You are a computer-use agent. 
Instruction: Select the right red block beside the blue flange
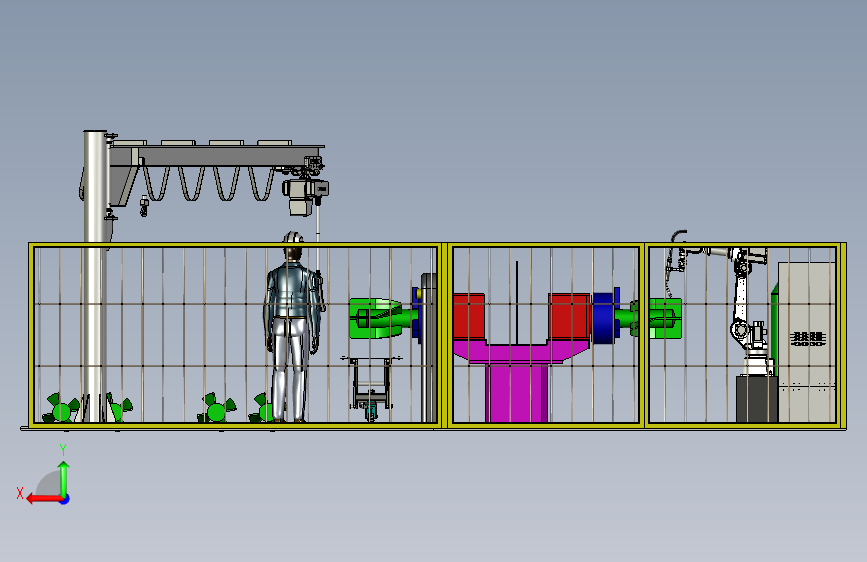coord(569,317)
